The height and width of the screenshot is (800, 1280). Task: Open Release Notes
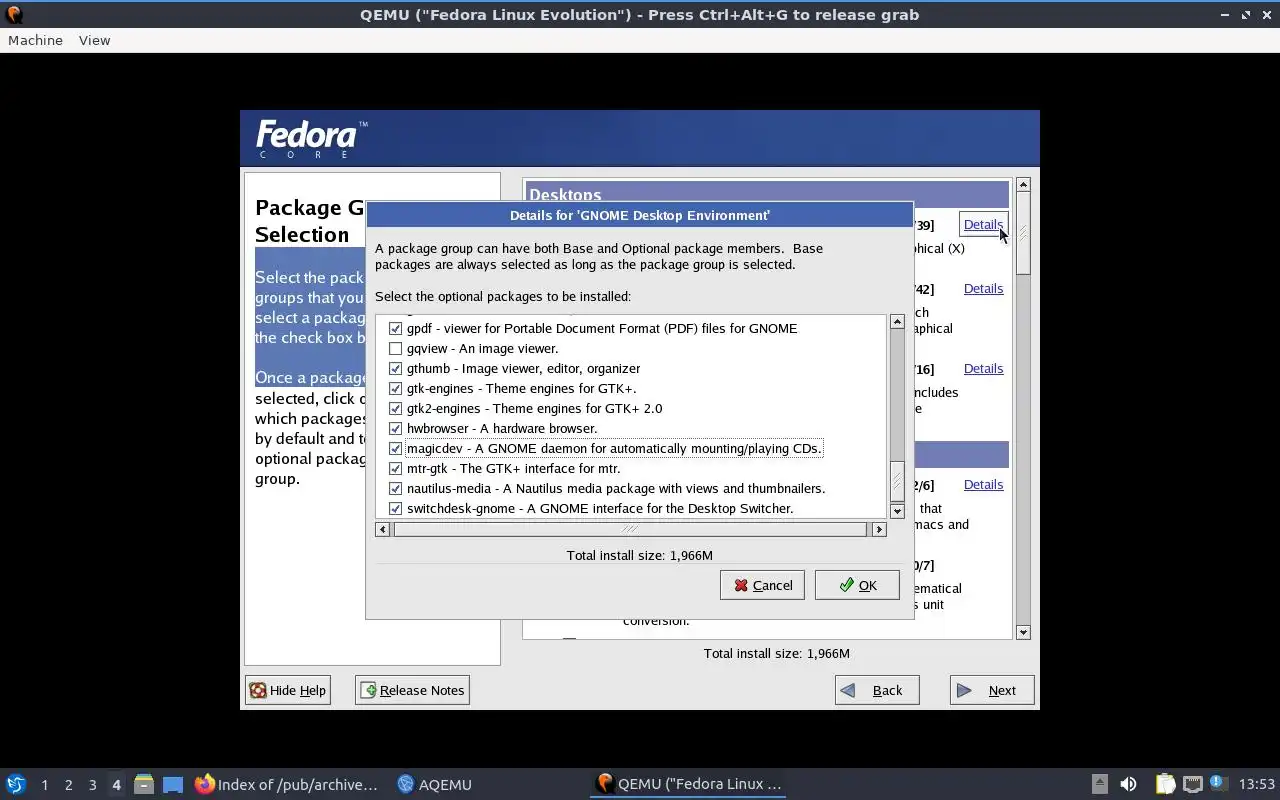(x=412, y=690)
